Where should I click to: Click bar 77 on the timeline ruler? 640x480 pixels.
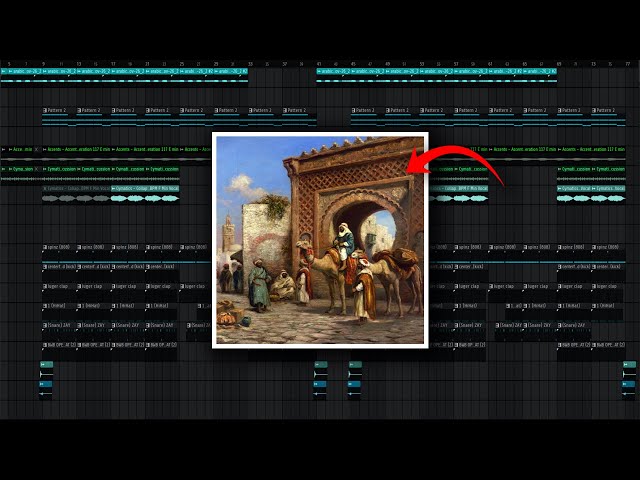pos(628,64)
